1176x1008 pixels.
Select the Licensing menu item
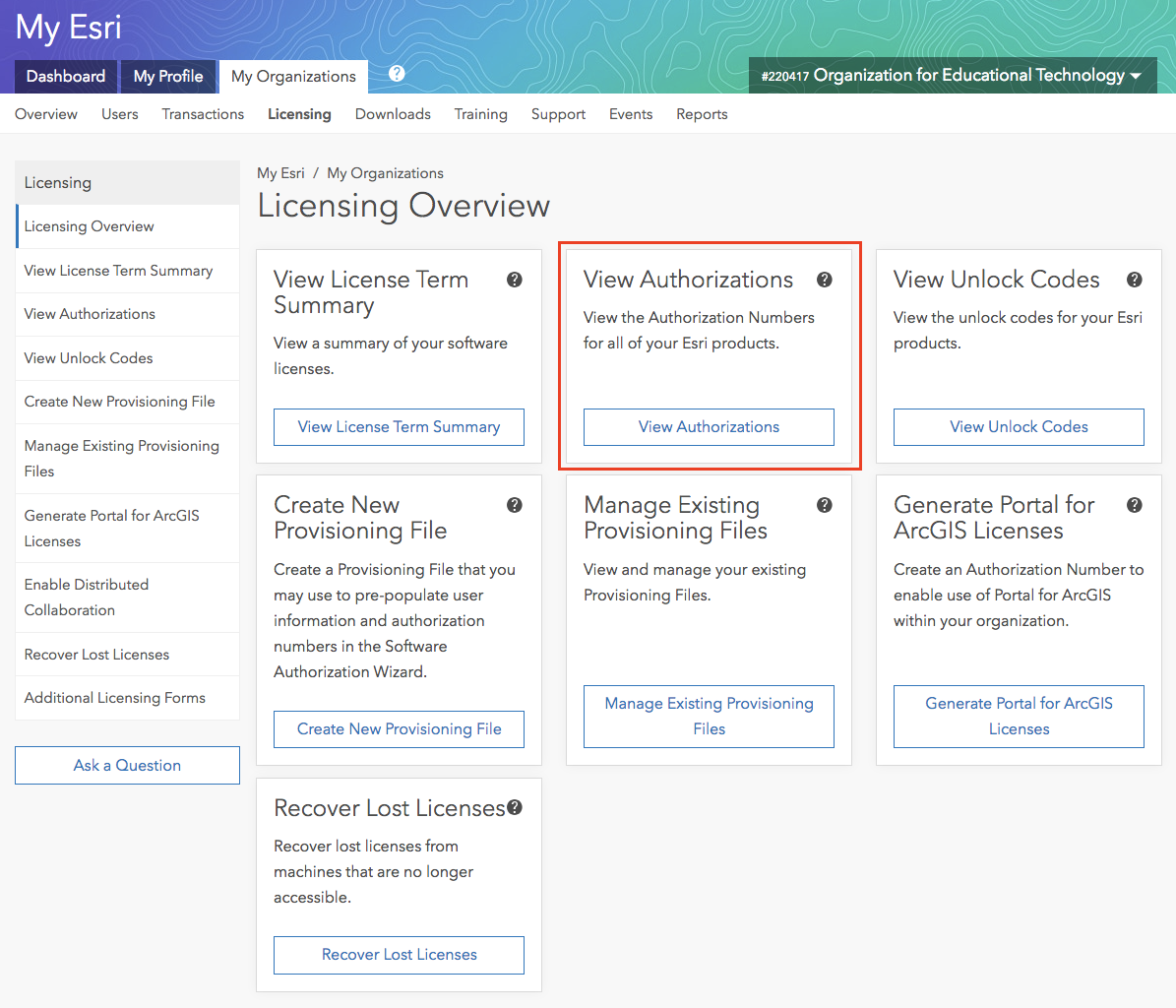point(299,114)
